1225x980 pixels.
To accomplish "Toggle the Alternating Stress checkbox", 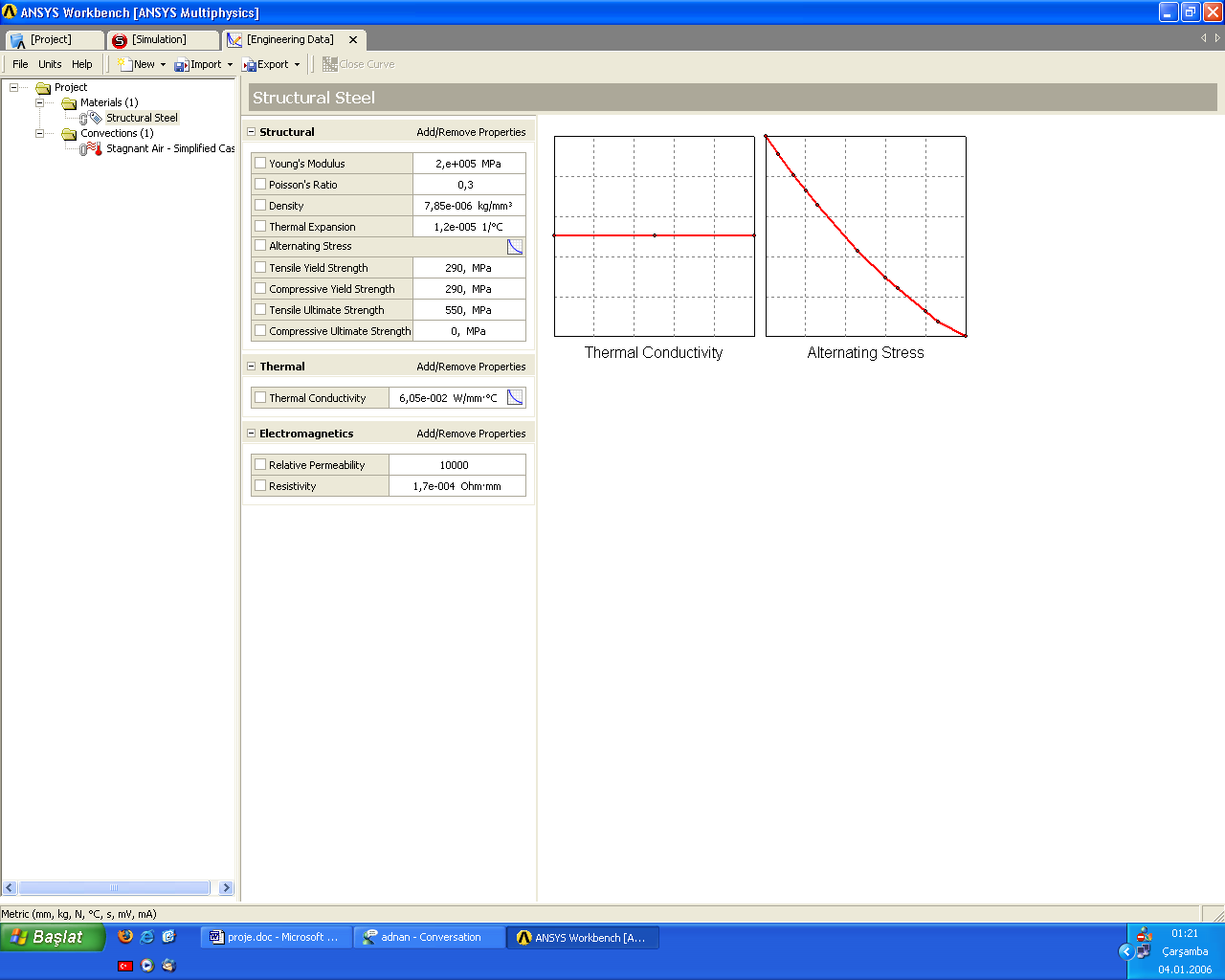I will pyautogui.click(x=260, y=245).
